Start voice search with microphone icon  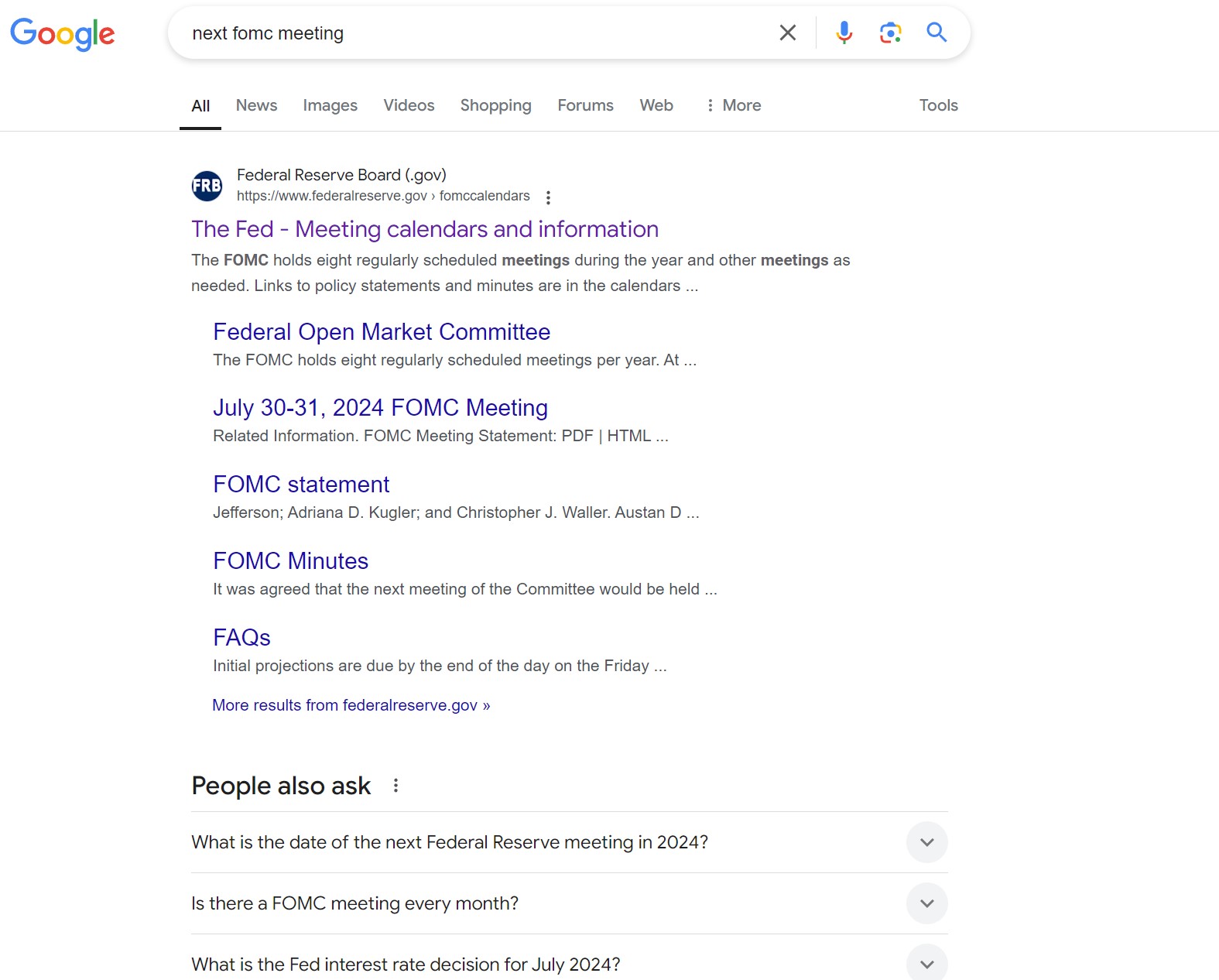click(x=844, y=33)
